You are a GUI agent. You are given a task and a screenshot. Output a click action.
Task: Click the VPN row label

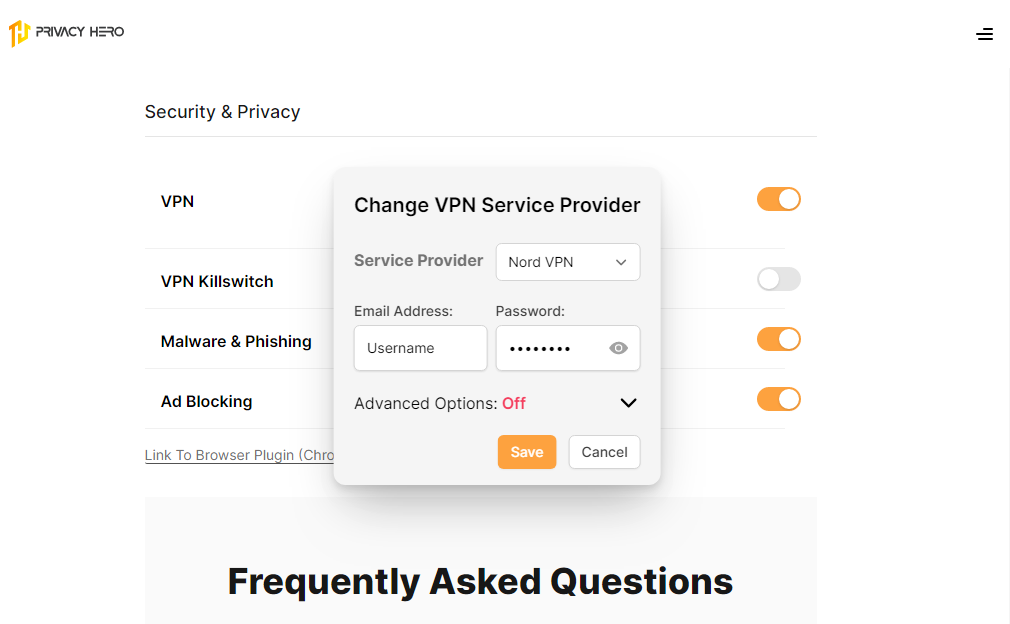177,201
